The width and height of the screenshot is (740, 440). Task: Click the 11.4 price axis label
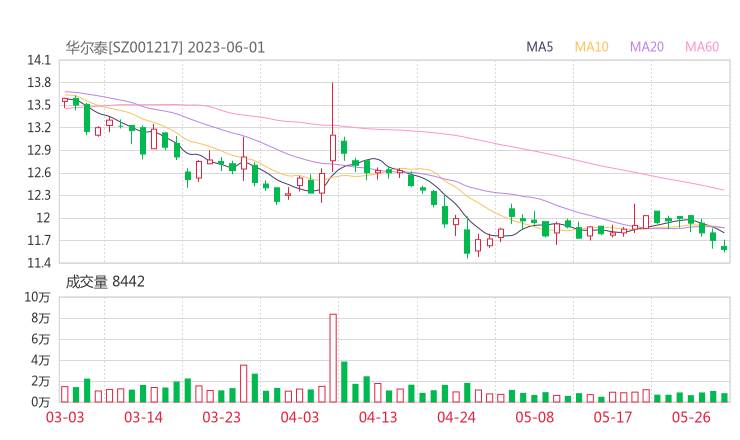[x=39, y=263]
